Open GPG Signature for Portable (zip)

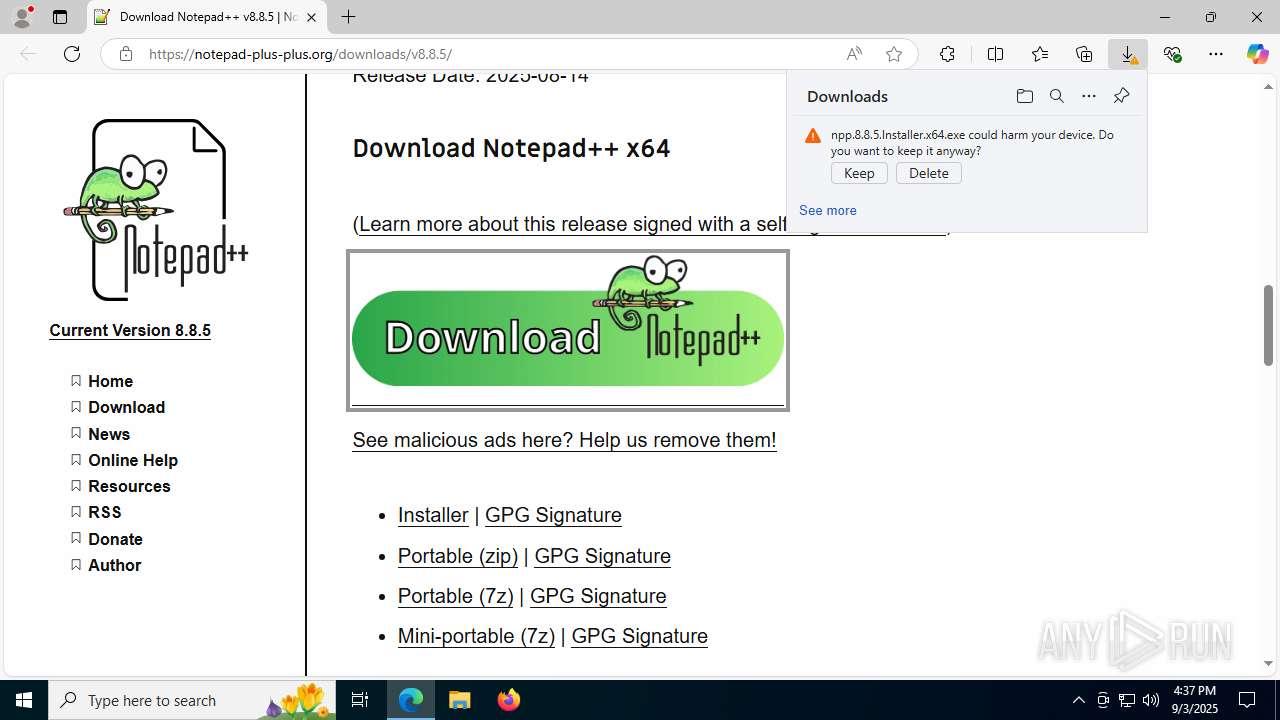tap(602, 556)
